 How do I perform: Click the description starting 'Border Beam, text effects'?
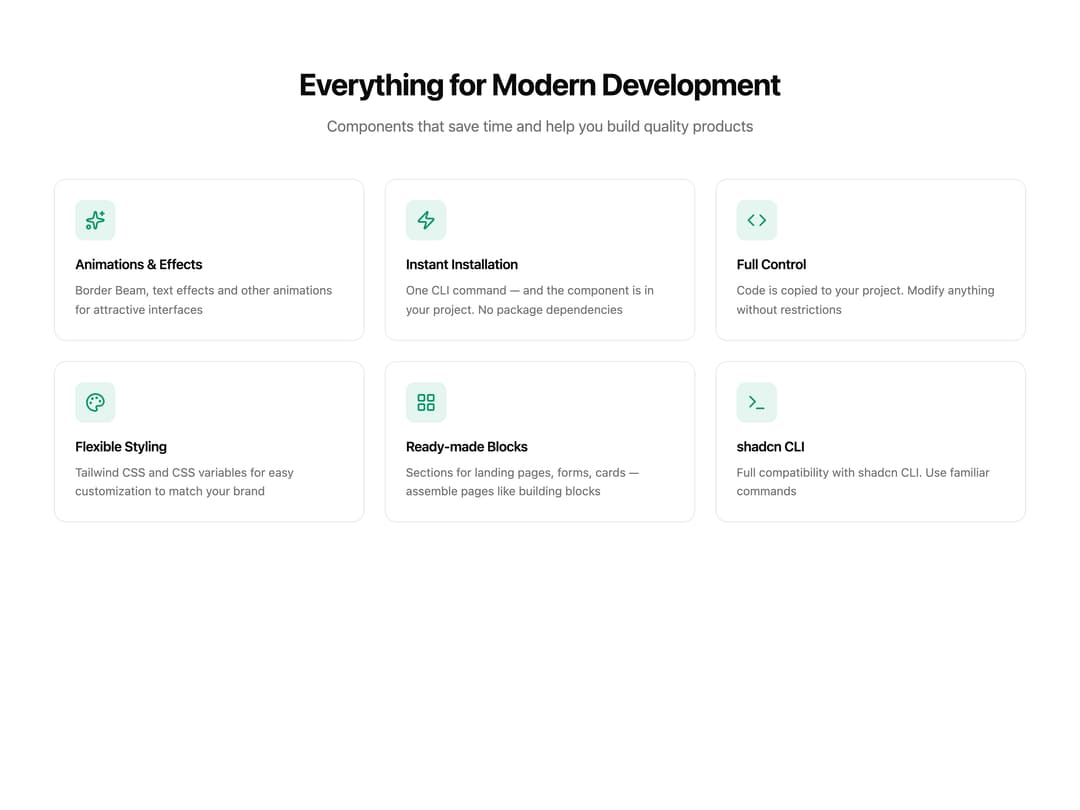pos(203,300)
